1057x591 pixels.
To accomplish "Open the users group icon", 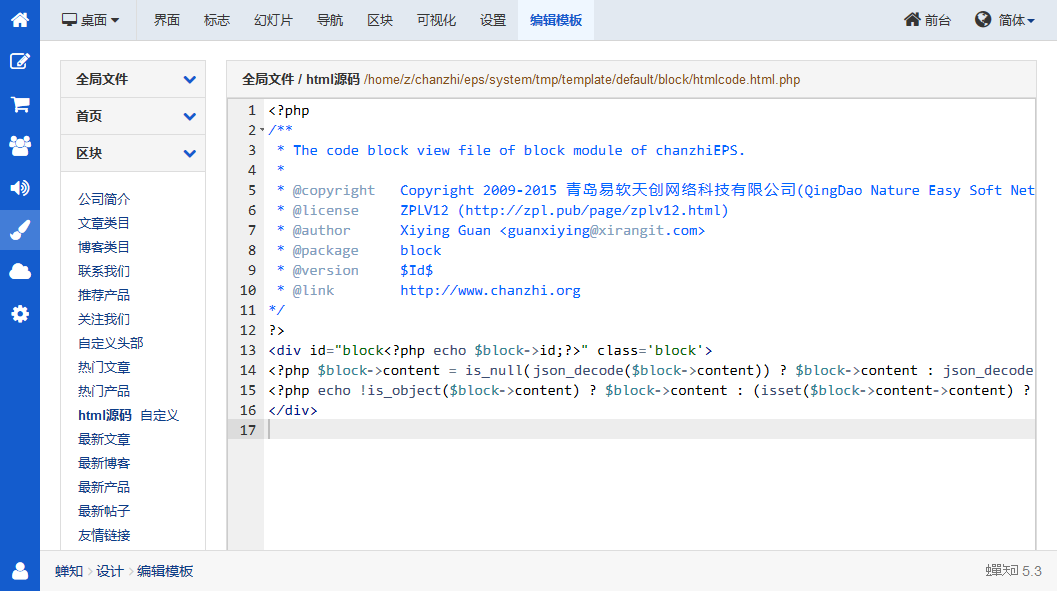I will [19, 146].
